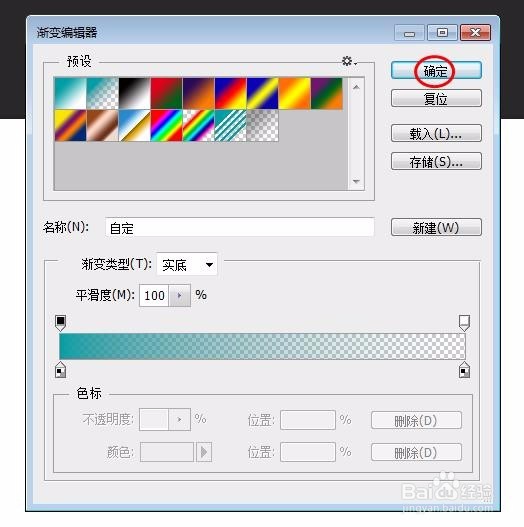Select the blue, yellow, blue gradient preset

click(x=263, y=93)
